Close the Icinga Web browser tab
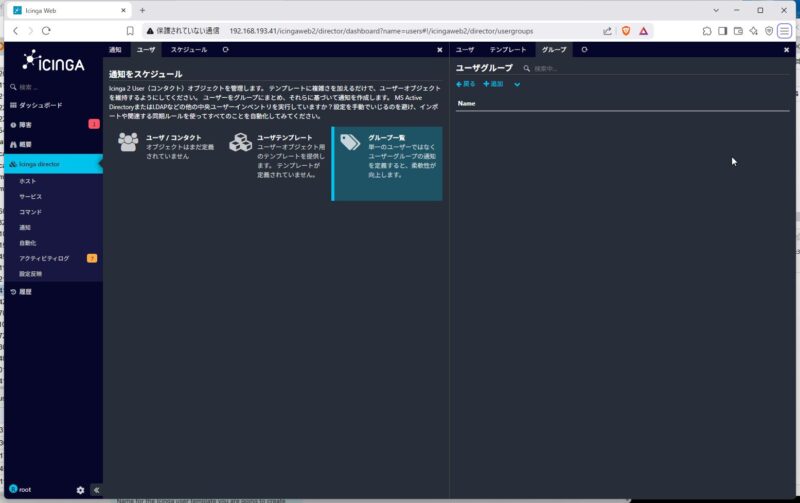The height and width of the screenshot is (503, 800). 123,10
